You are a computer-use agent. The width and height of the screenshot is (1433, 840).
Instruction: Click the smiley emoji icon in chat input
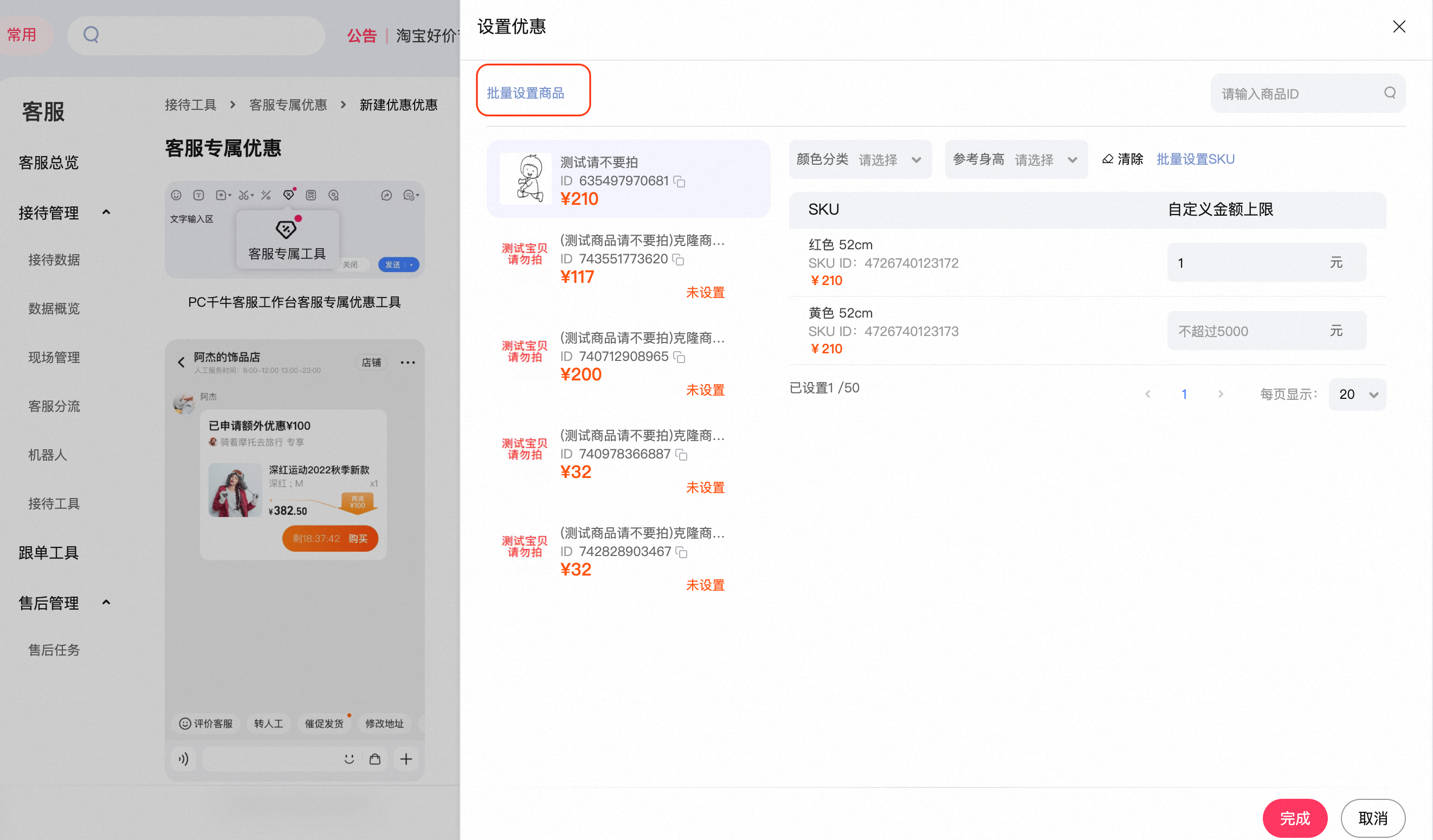349,759
